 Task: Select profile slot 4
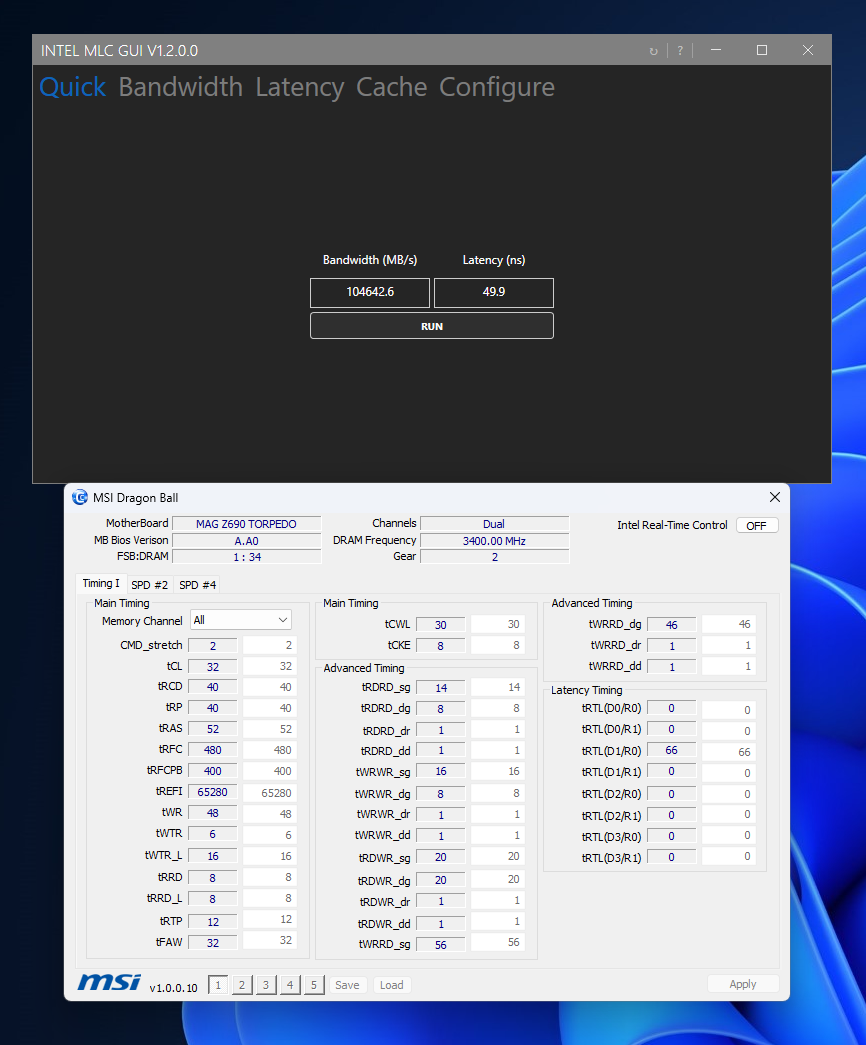[x=290, y=984]
